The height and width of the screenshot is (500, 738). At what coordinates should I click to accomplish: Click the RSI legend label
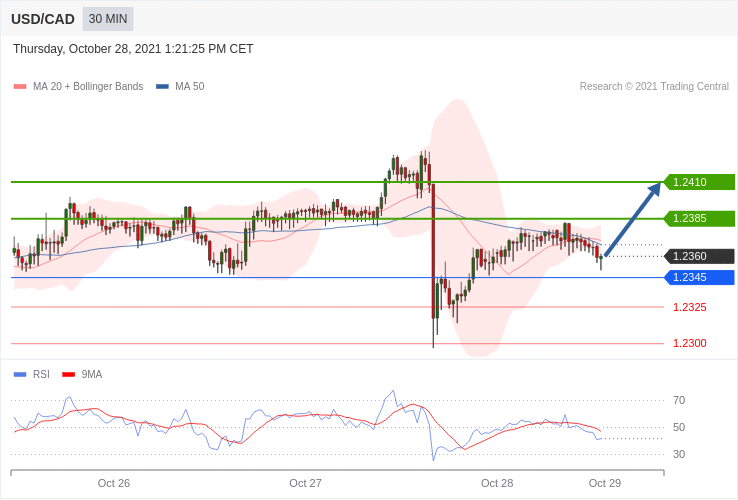coord(41,375)
